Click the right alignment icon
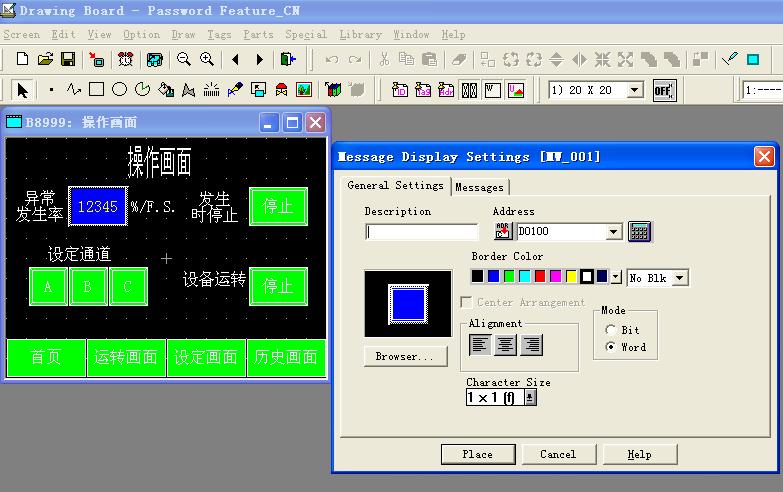This screenshot has width=783, height=492. coord(530,345)
